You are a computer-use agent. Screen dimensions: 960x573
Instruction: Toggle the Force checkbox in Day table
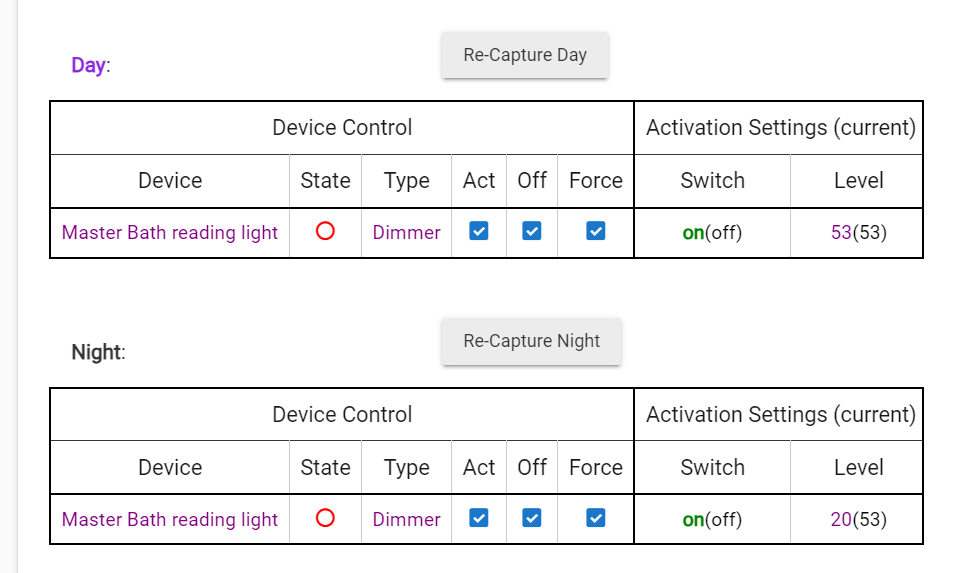tap(596, 231)
